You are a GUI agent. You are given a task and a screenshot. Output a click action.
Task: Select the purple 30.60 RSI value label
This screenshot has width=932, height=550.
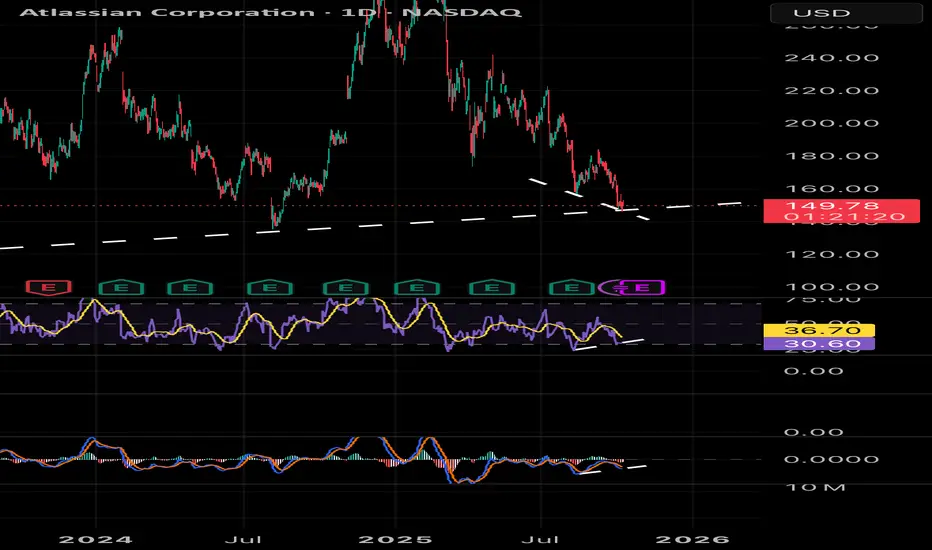pos(819,344)
